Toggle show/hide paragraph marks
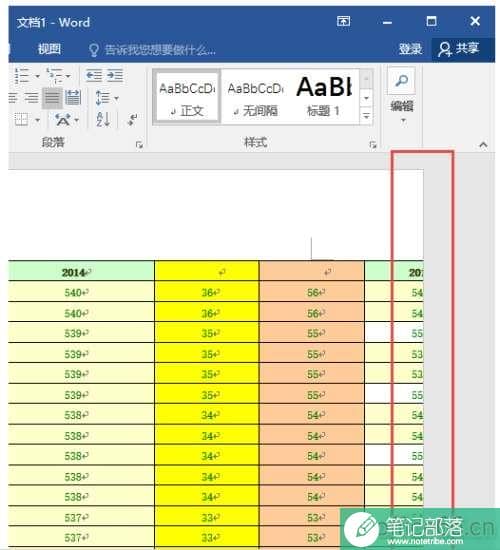The image size is (500, 550). [133, 119]
